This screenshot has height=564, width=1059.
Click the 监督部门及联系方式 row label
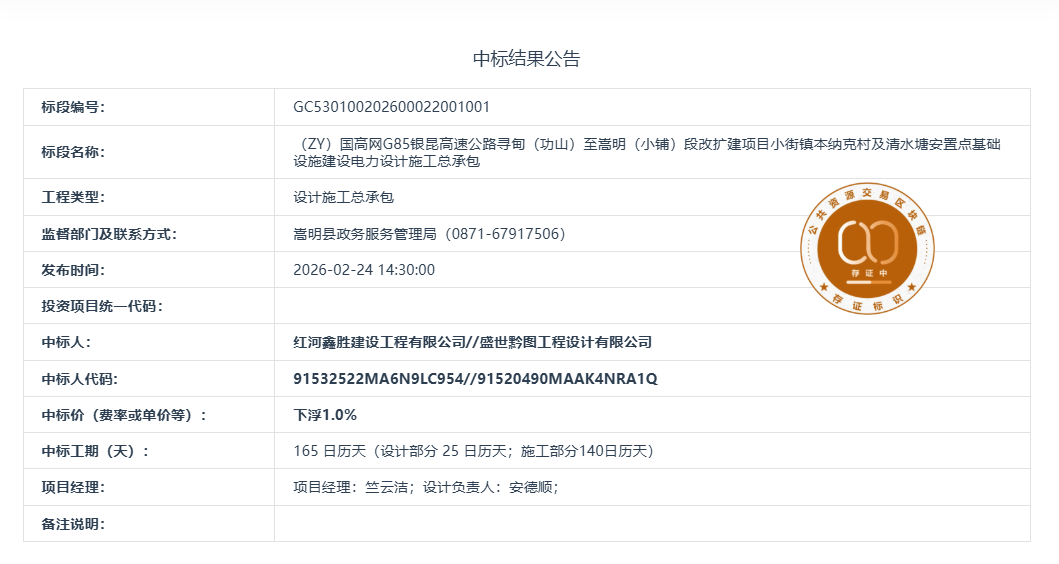click(109, 234)
